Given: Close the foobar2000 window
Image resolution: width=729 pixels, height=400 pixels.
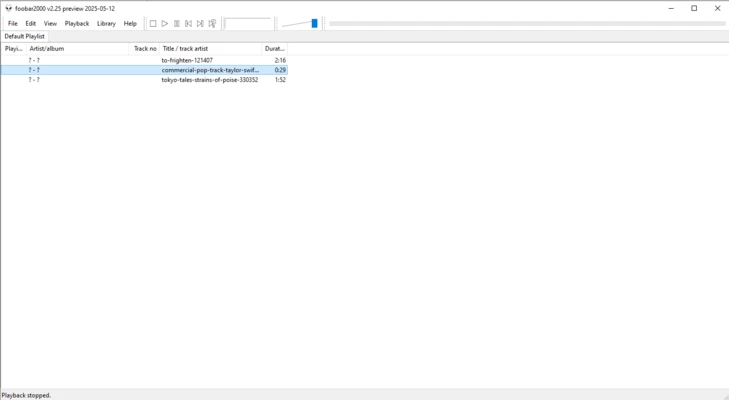Looking at the screenshot, I should 717,8.
